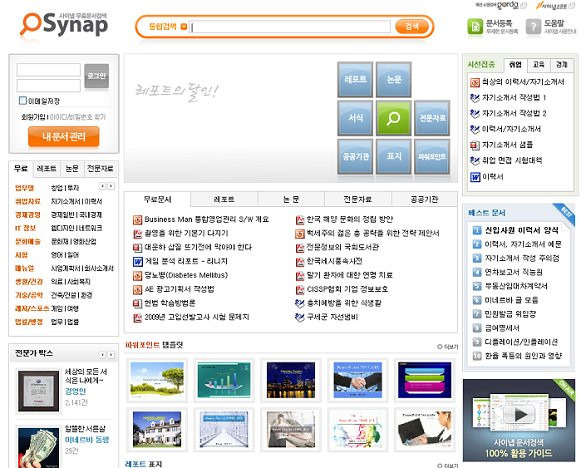
Task: Select 교육 tab in 시선집중 panel
Action: [539, 65]
